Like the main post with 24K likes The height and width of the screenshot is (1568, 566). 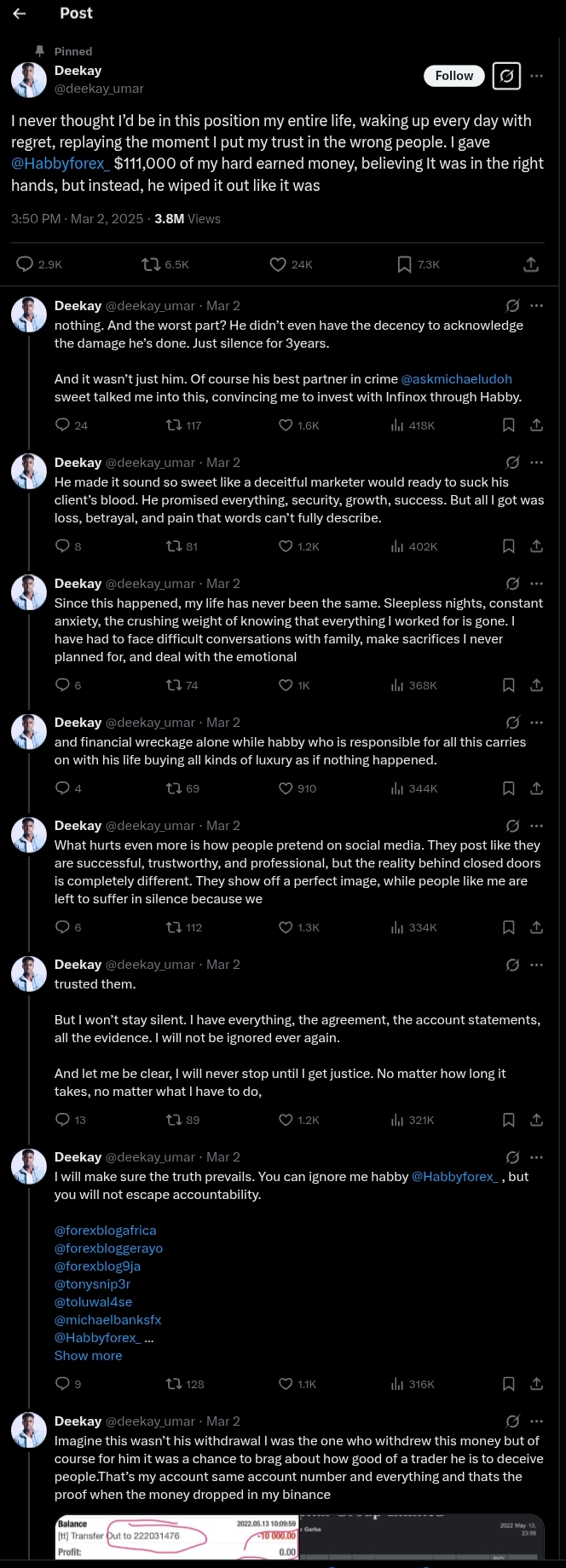[x=278, y=264]
